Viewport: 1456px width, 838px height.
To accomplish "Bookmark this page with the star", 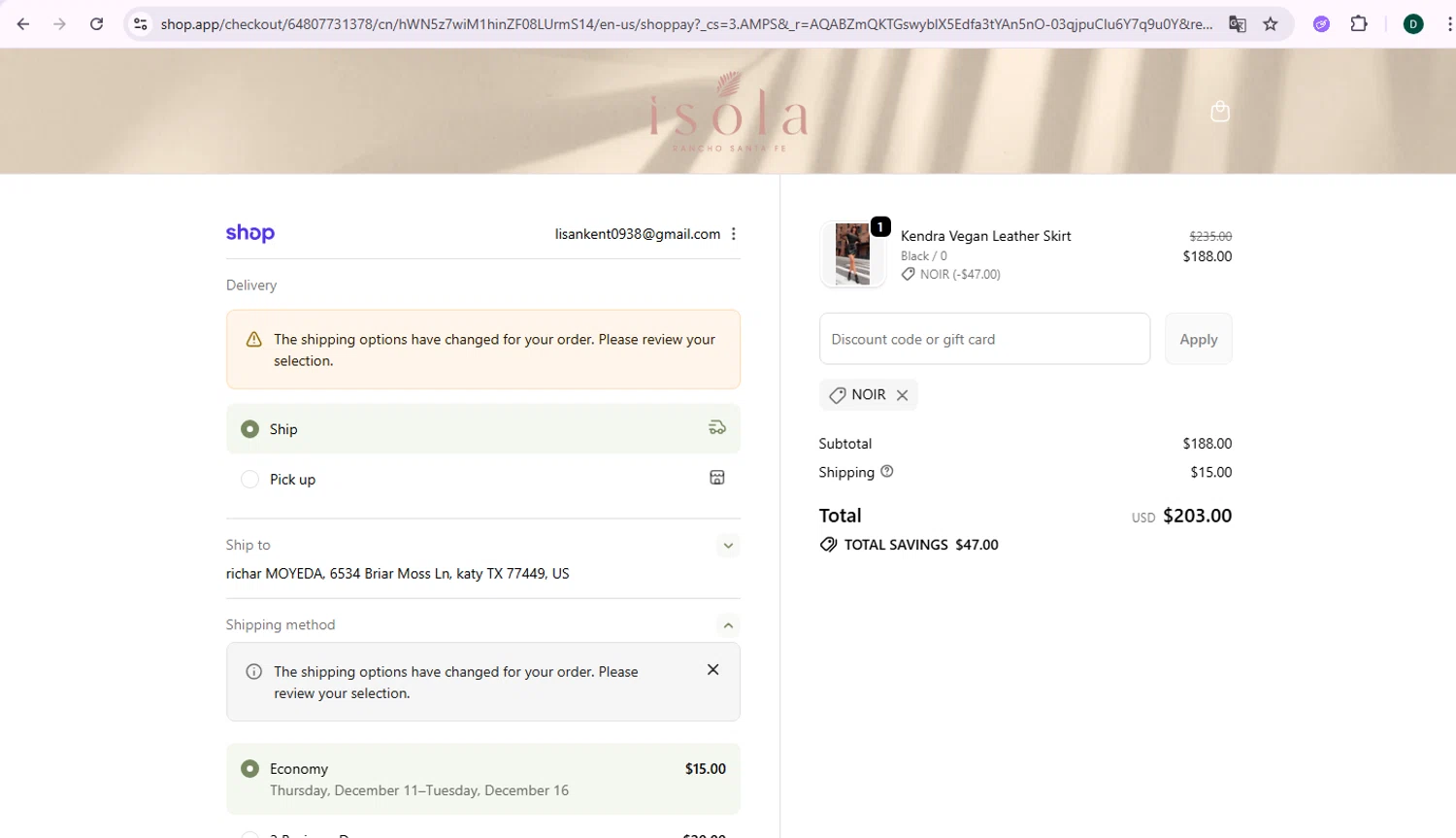I will (1271, 24).
